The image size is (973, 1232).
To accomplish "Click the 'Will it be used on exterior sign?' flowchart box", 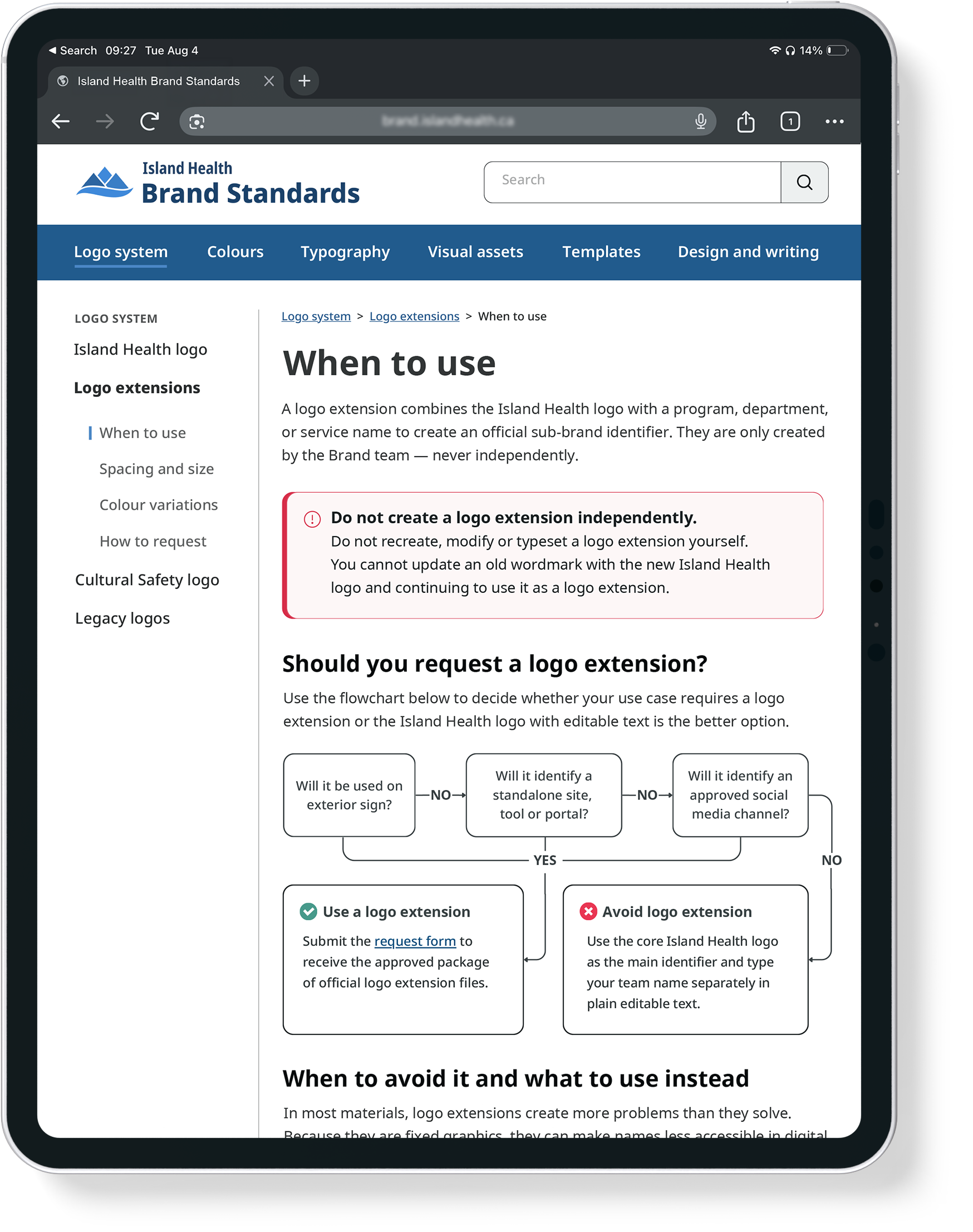I will 349,795.
